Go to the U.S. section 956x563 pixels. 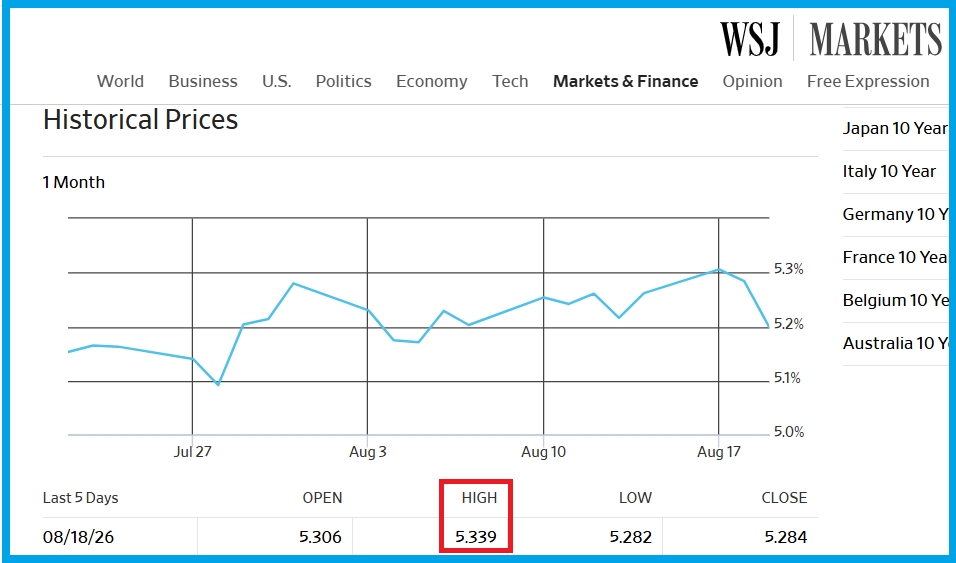277,81
